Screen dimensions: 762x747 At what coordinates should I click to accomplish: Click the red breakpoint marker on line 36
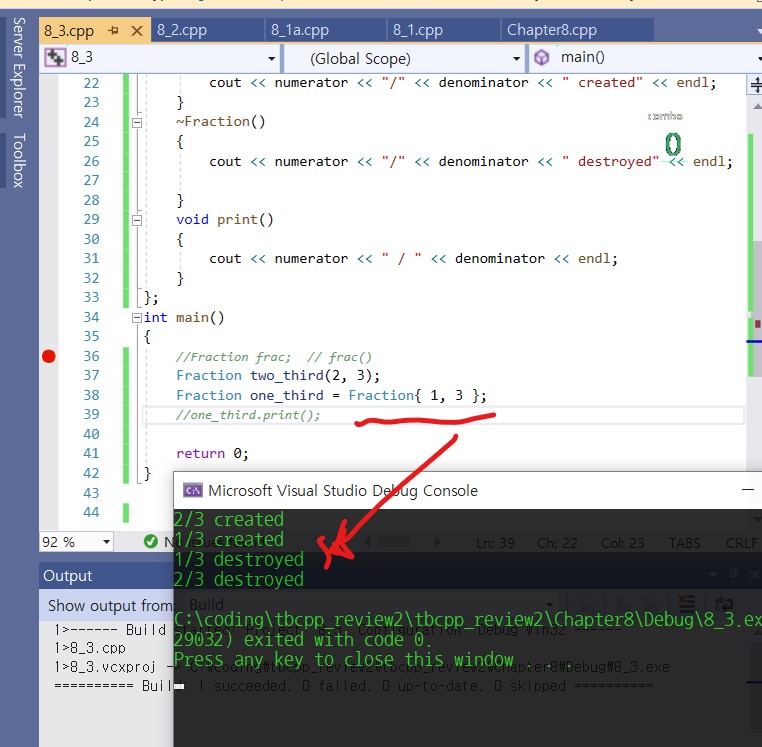click(x=48, y=356)
